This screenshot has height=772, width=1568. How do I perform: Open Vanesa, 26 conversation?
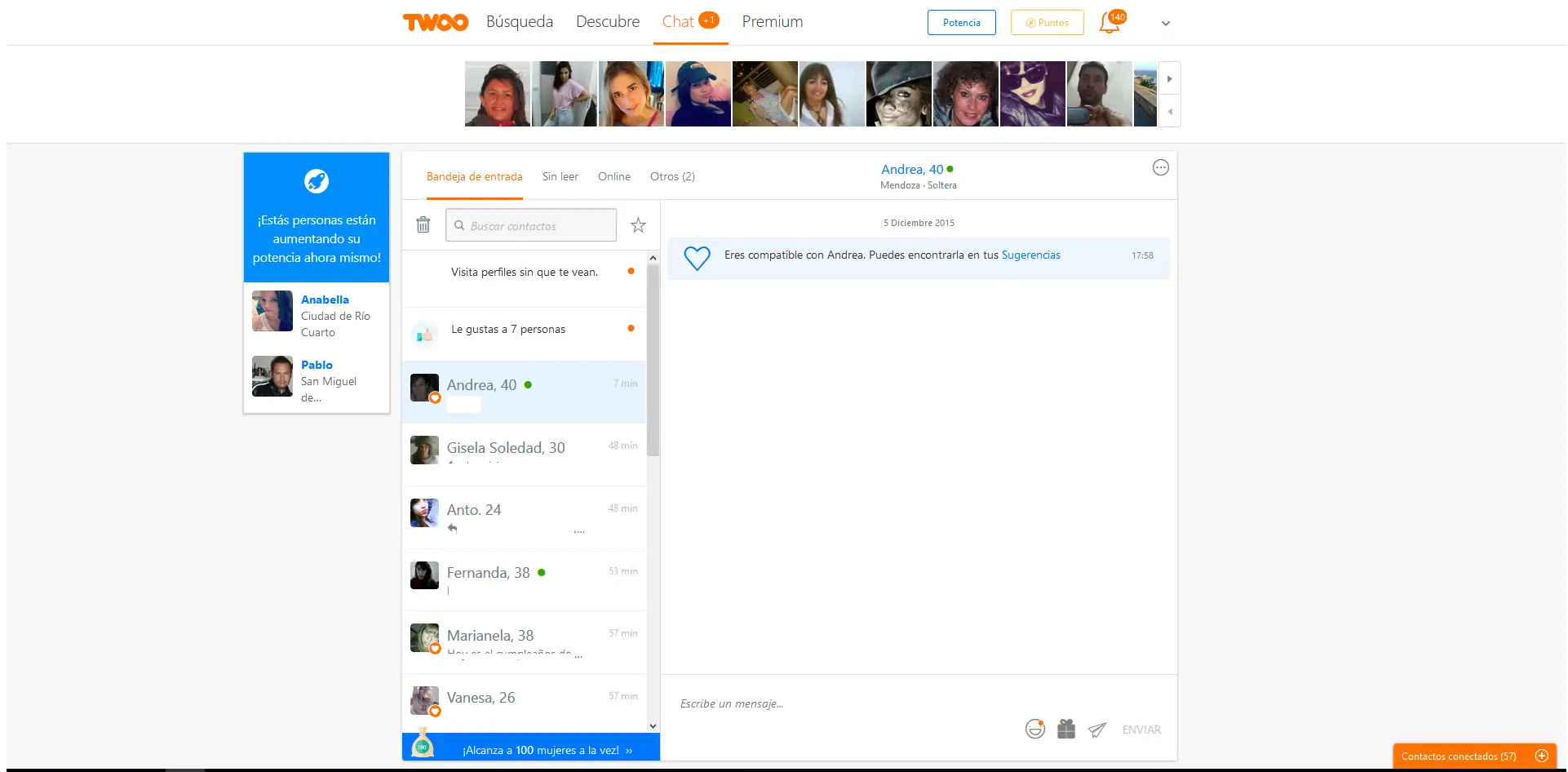pyautogui.click(x=524, y=703)
